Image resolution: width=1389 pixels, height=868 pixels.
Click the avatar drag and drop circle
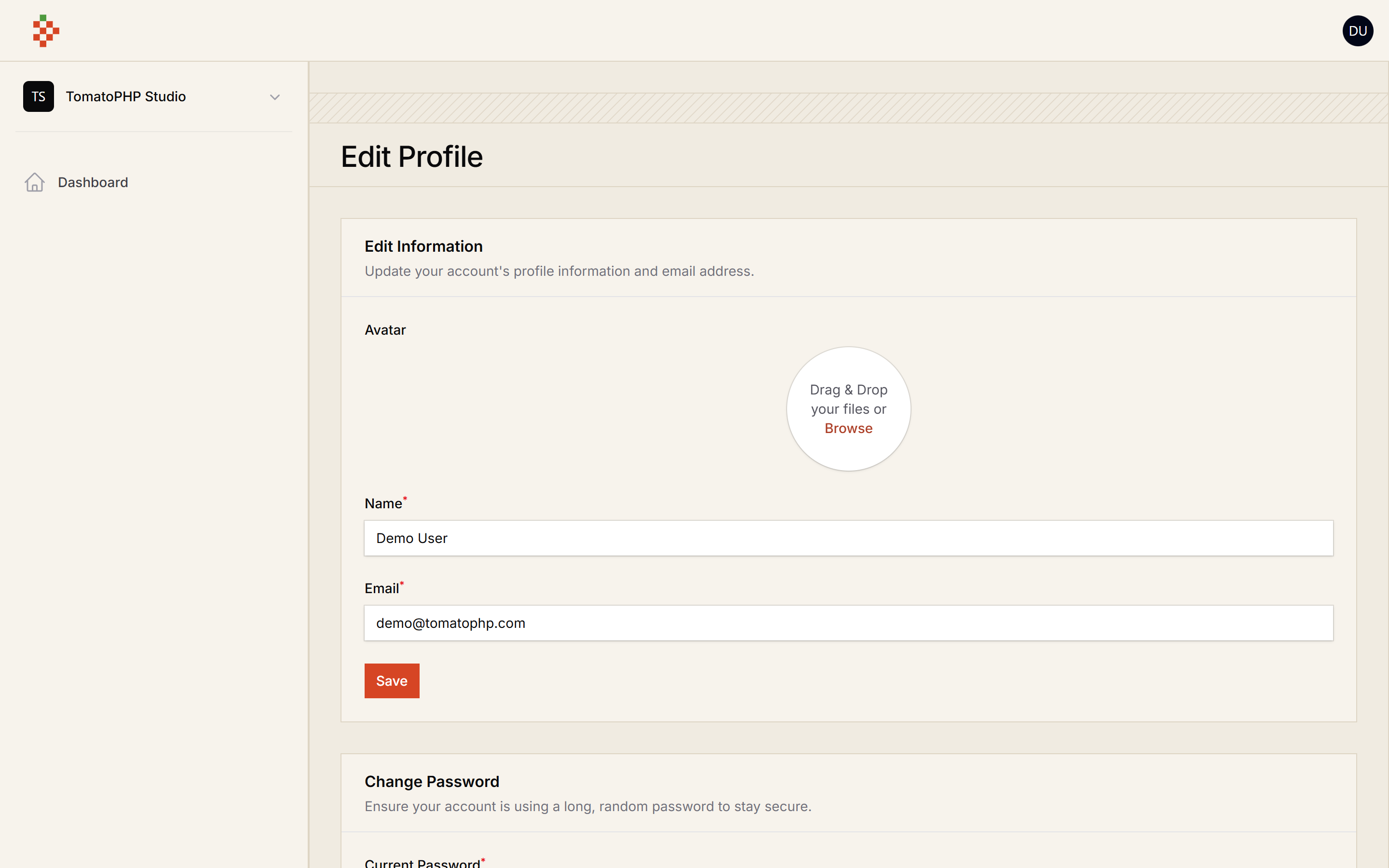pos(848,409)
